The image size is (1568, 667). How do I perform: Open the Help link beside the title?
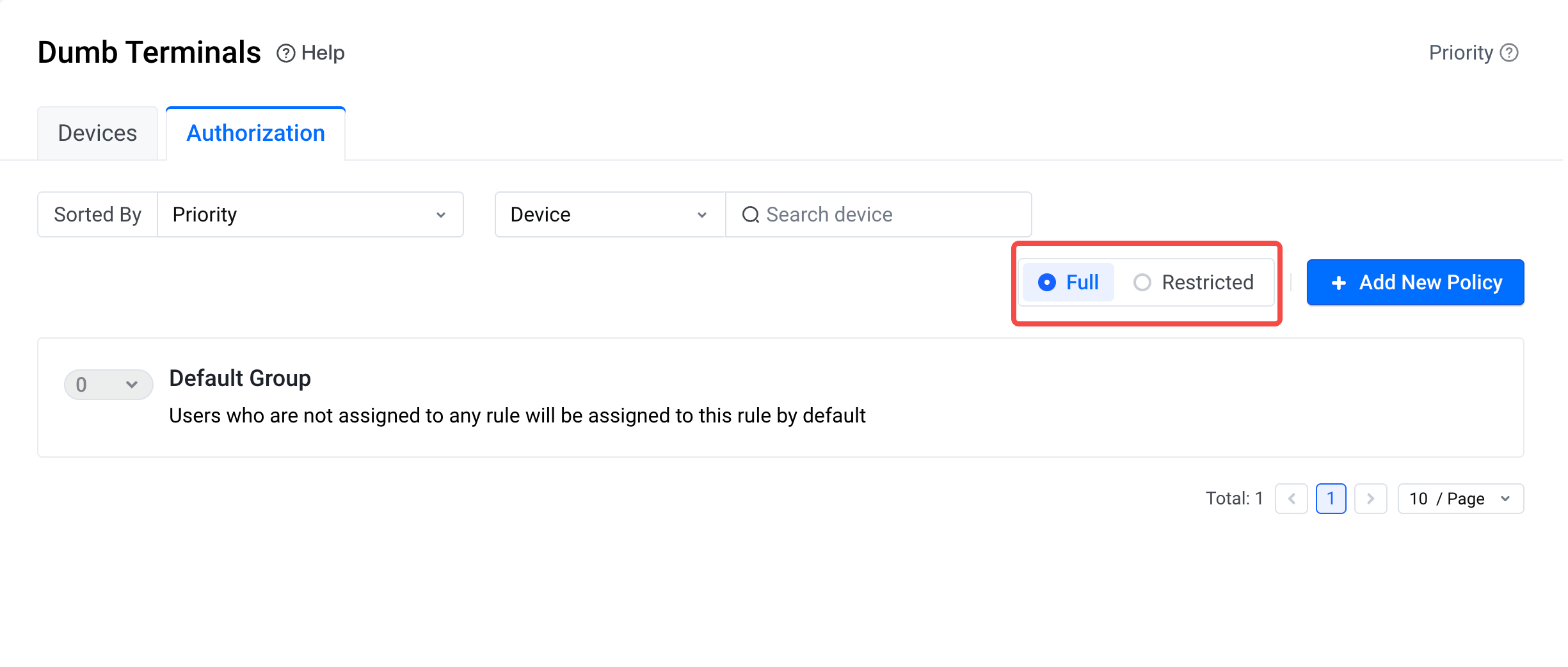tap(323, 53)
